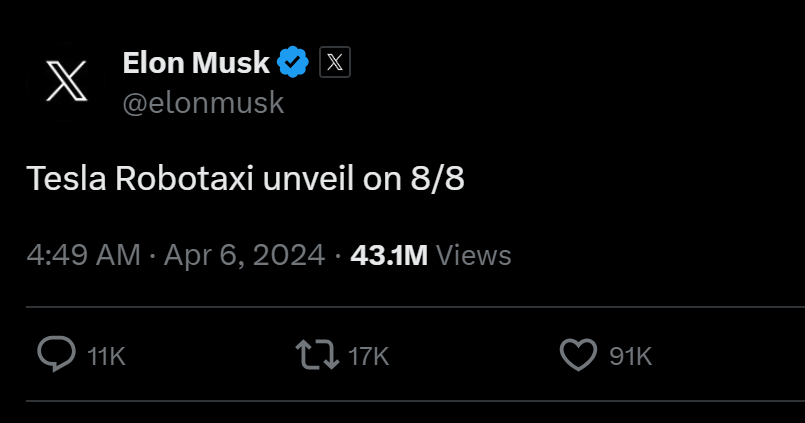
Task: Click the word Tesla in the tweet
Action: point(67,179)
